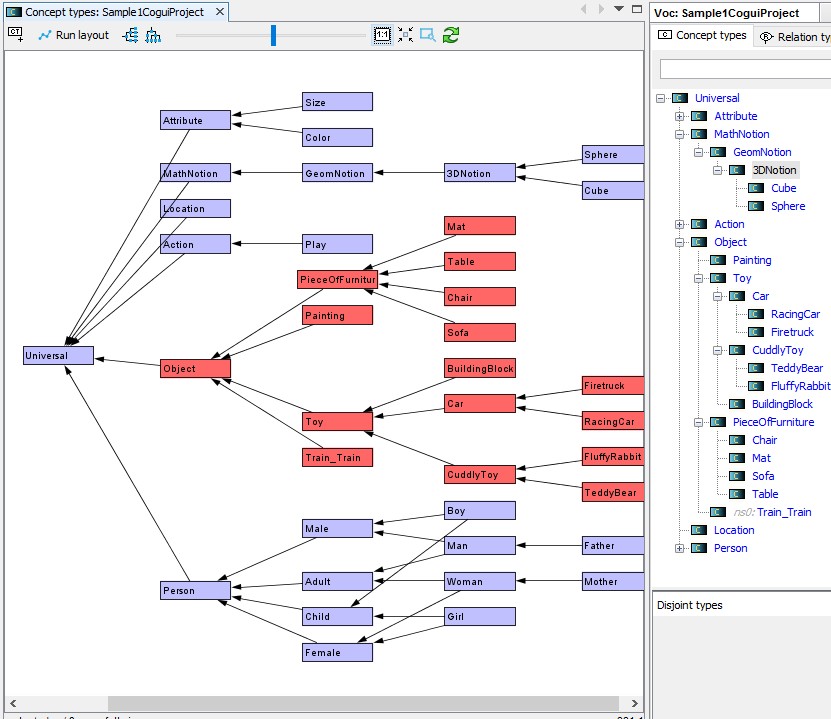Expand the Person tree node
The height and width of the screenshot is (719, 831).
679,548
